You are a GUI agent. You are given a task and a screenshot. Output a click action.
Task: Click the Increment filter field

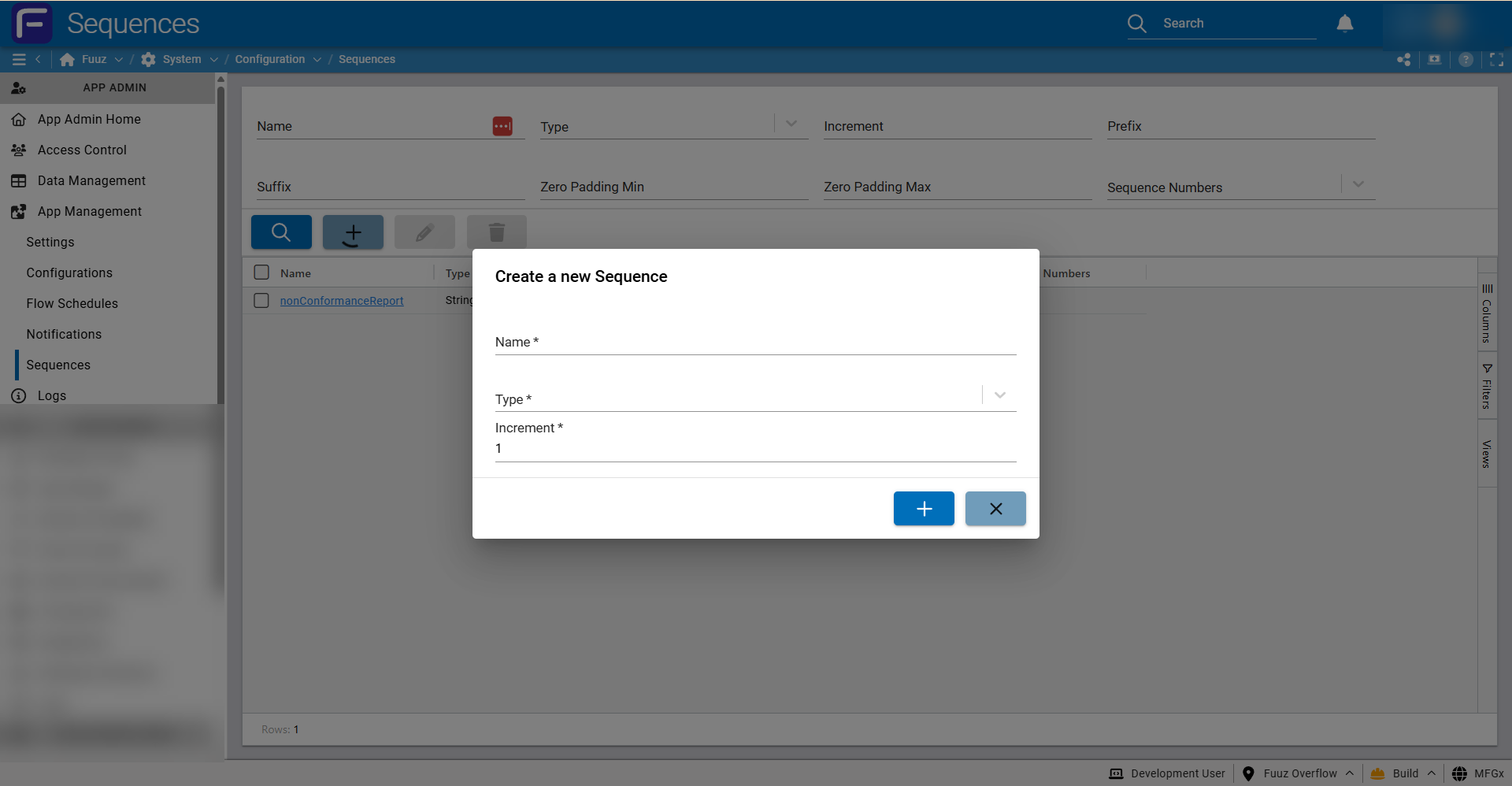pos(958,126)
